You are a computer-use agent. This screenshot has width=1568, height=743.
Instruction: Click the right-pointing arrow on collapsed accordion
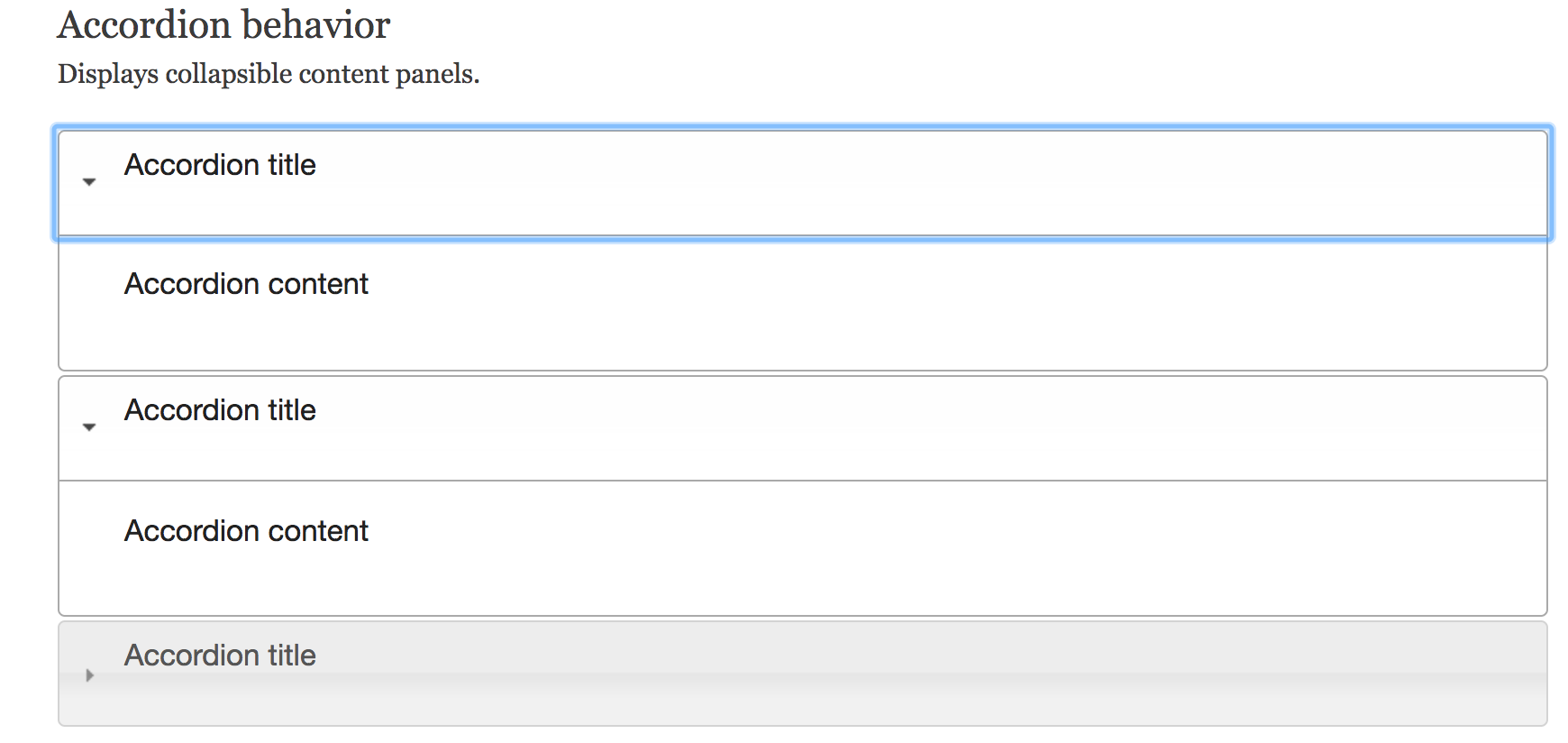89,674
